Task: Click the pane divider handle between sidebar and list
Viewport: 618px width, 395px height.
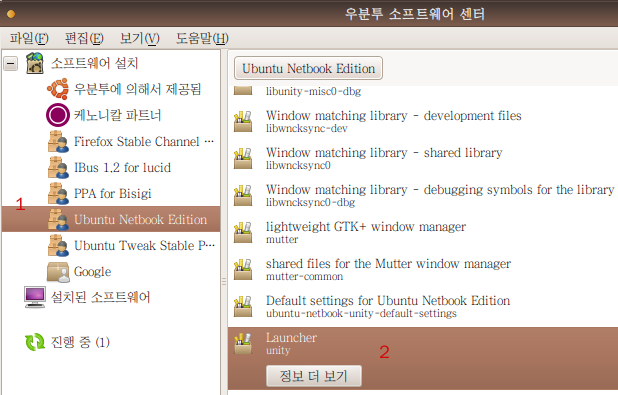Action: click(x=224, y=281)
